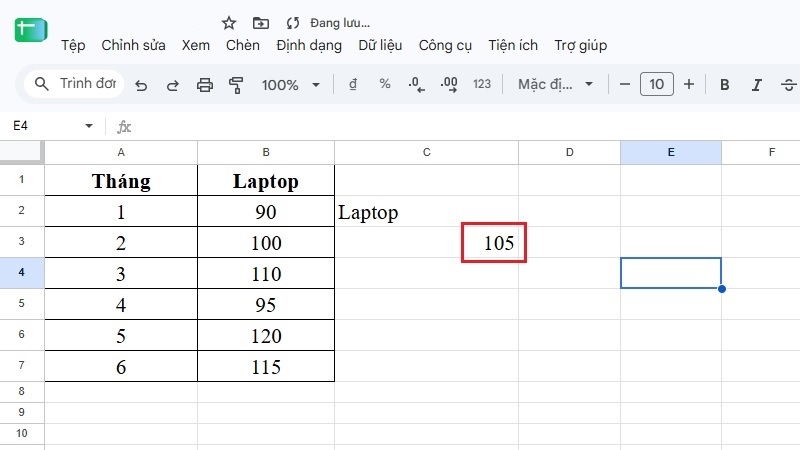Format as percent
Screen dimensions: 800x450
(385, 84)
